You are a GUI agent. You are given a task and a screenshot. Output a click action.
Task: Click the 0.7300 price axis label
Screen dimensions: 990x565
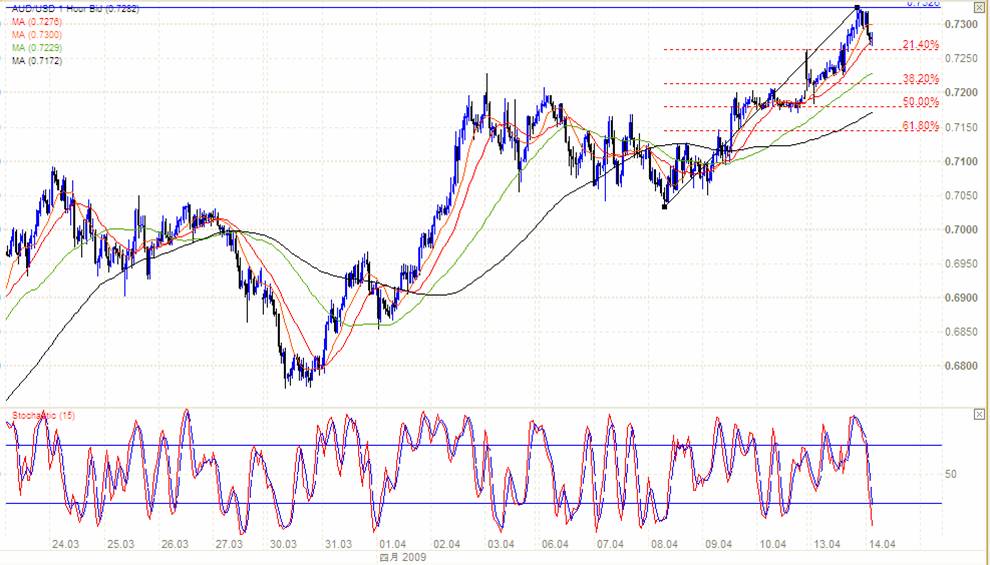click(960, 24)
